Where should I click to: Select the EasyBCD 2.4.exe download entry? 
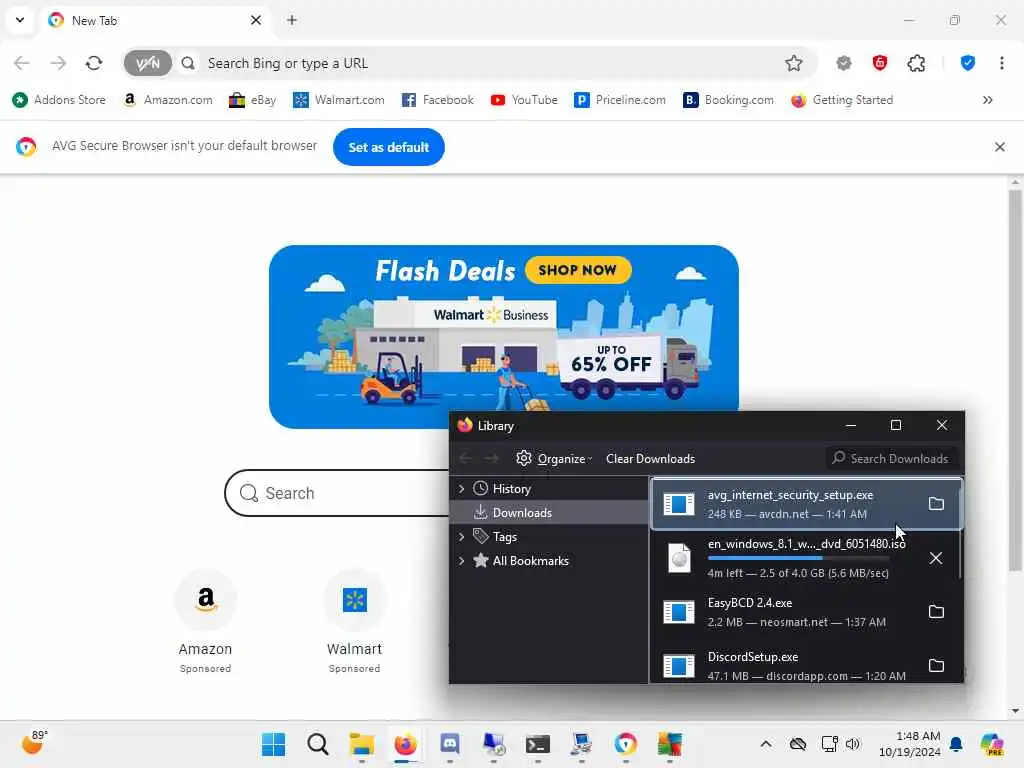pyautogui.click(x=805, y=612)
